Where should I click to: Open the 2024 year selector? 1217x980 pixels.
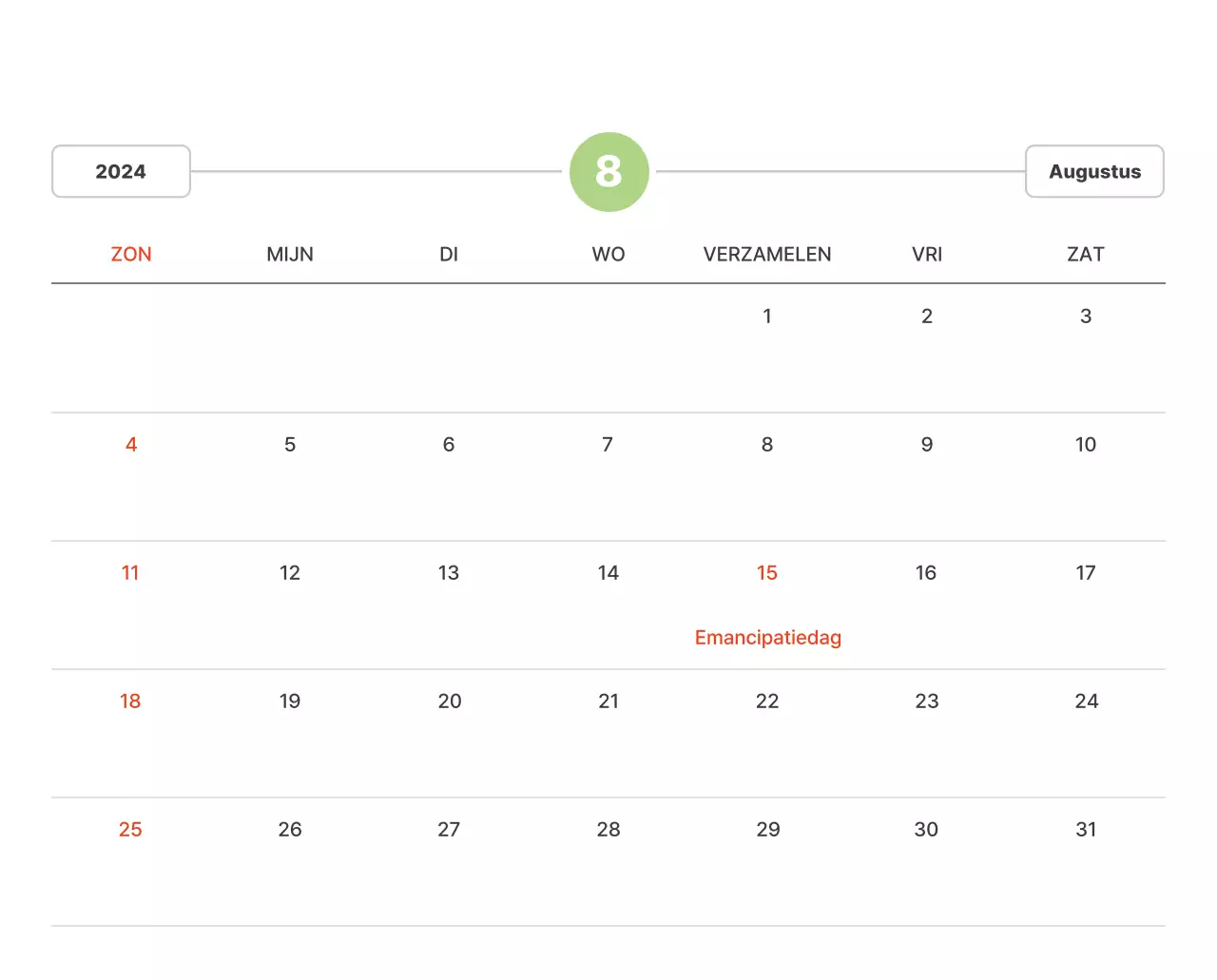[x=121, y=172]
